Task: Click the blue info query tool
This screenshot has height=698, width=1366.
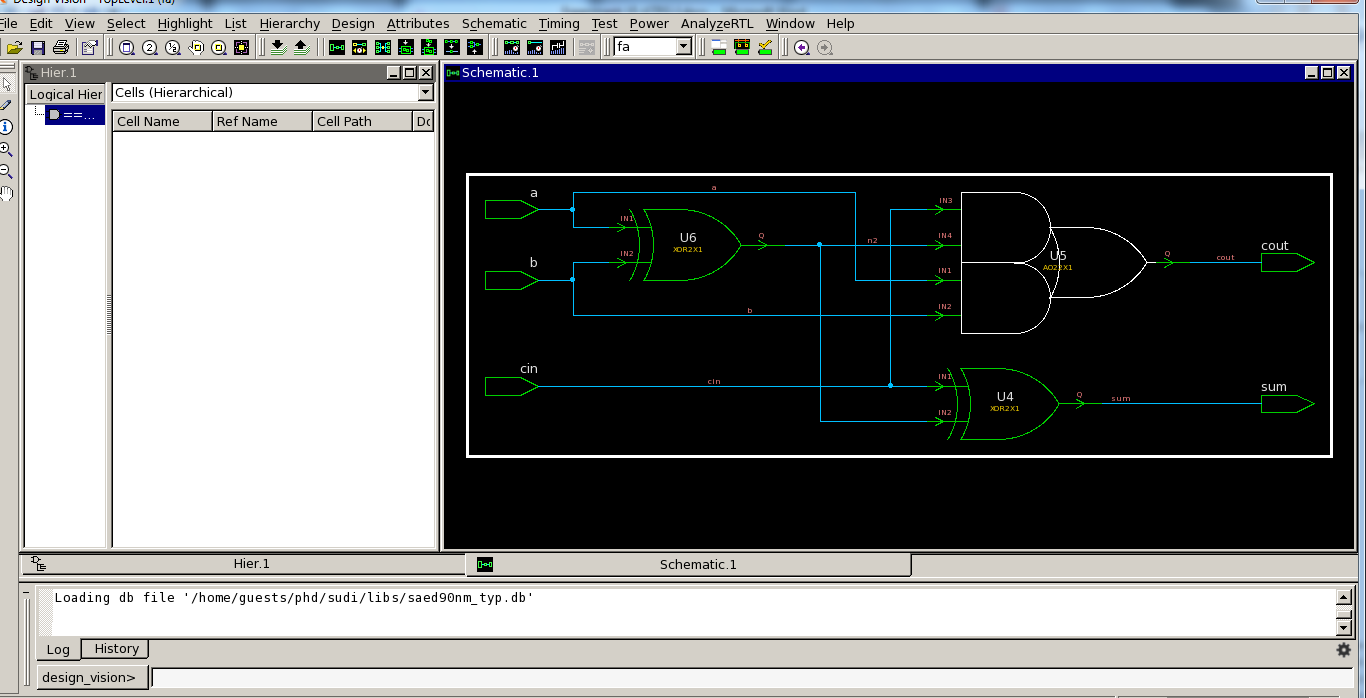Action: [6, 127]
